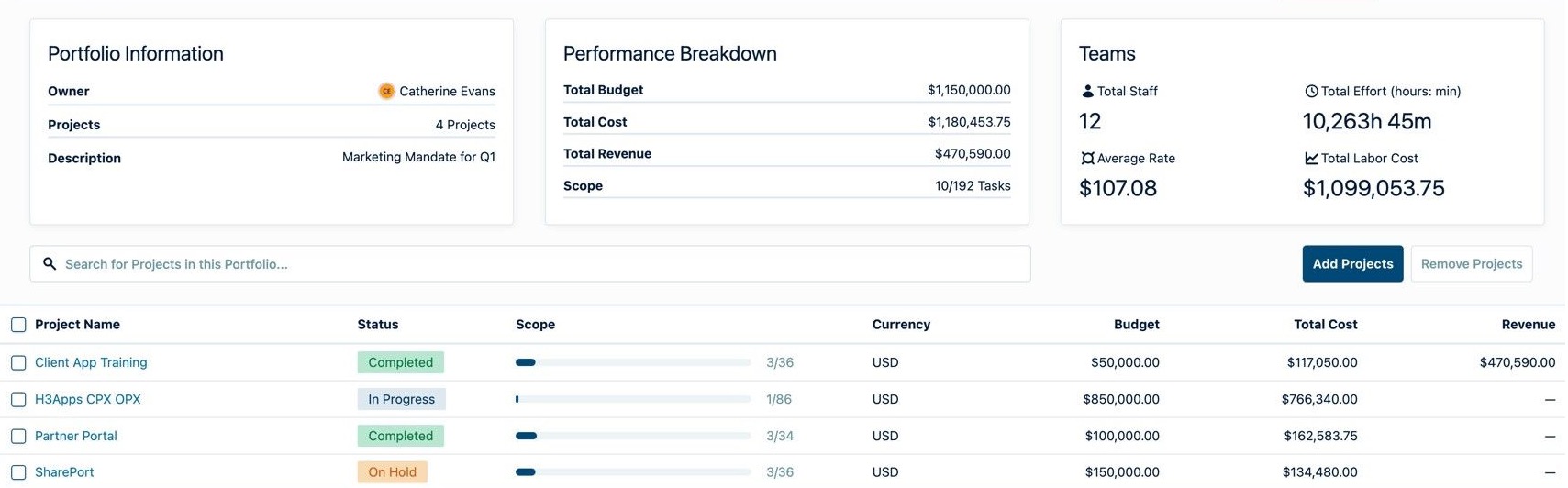Open the SharePort project link
Image resolution: width=1568 pixels, height=488 pixels.
64,472
